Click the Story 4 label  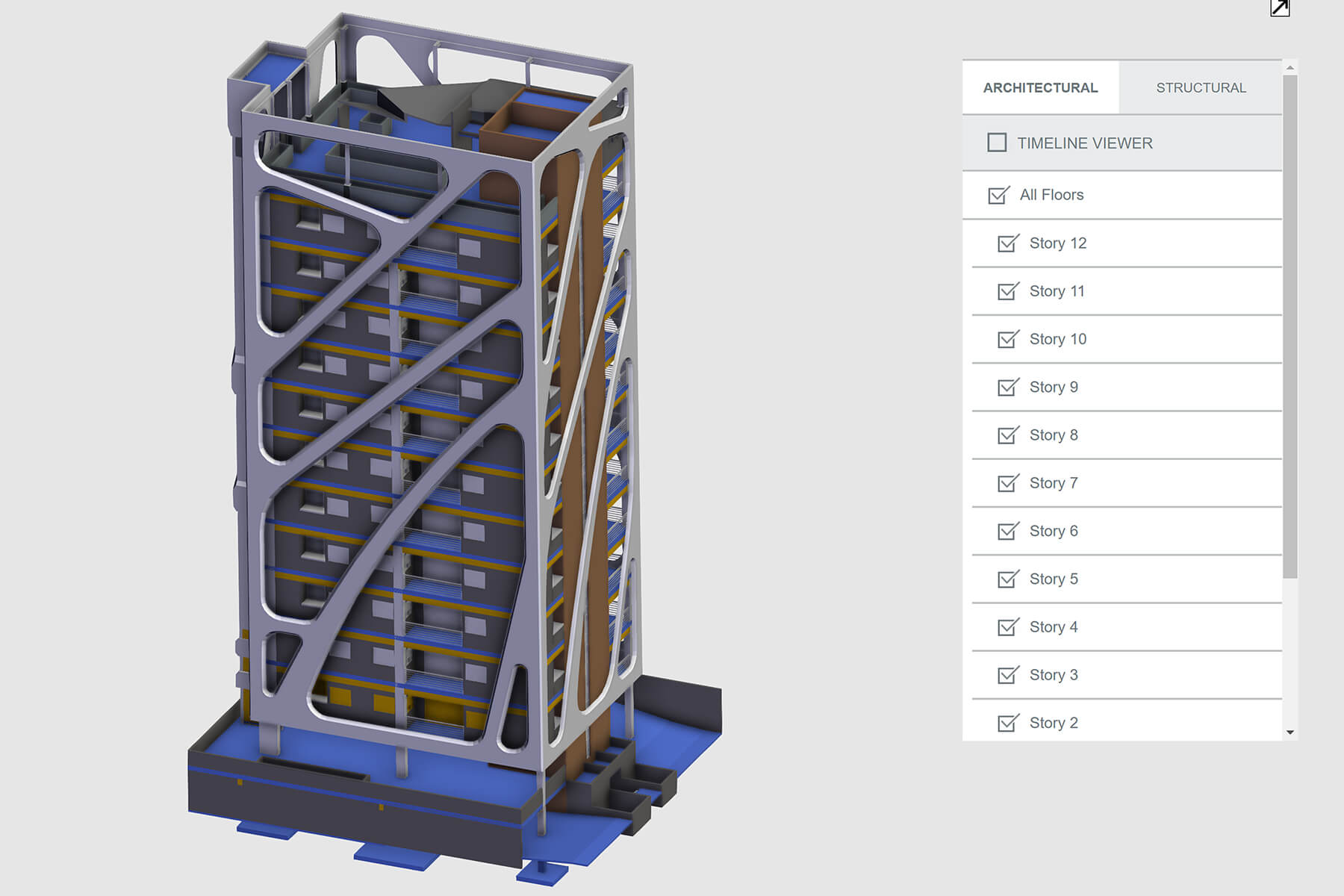point(1053,627)
